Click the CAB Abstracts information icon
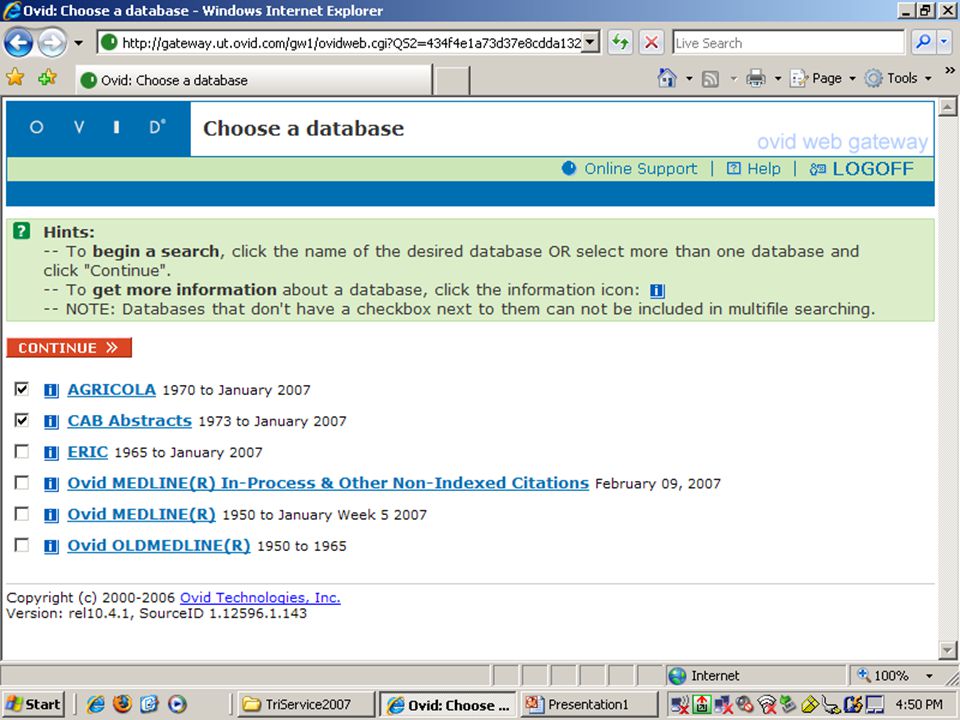This screenshot has width=960, height=720. click(x=51, y=421)
